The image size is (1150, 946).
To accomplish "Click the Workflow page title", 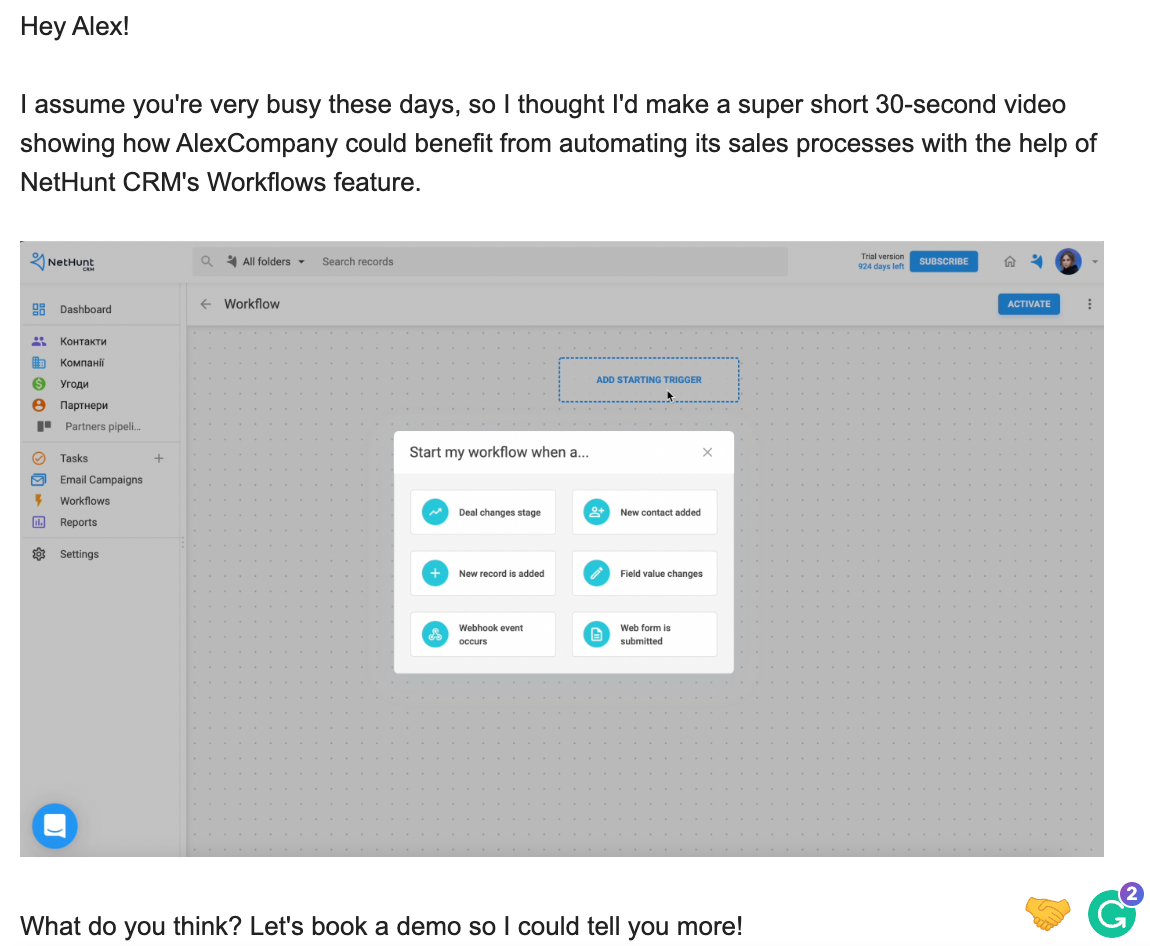I will click(x=252, y=304).
